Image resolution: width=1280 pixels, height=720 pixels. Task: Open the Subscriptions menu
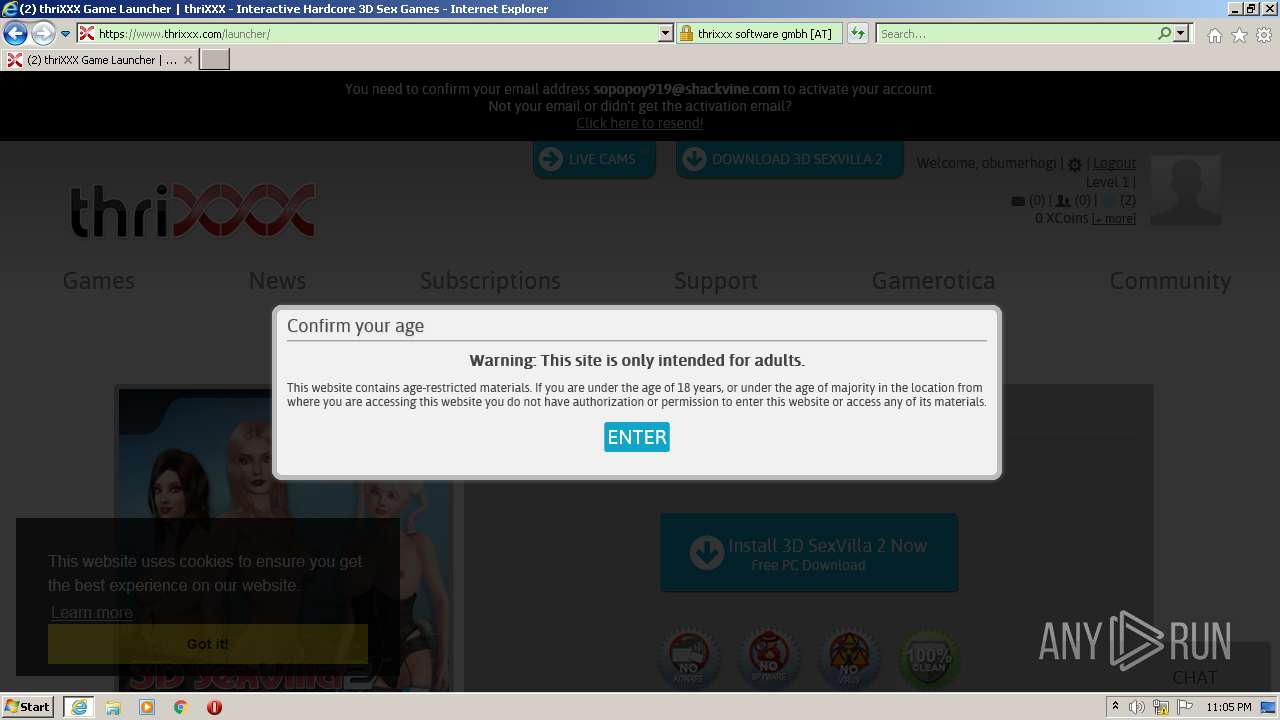[x=490, y=281]
